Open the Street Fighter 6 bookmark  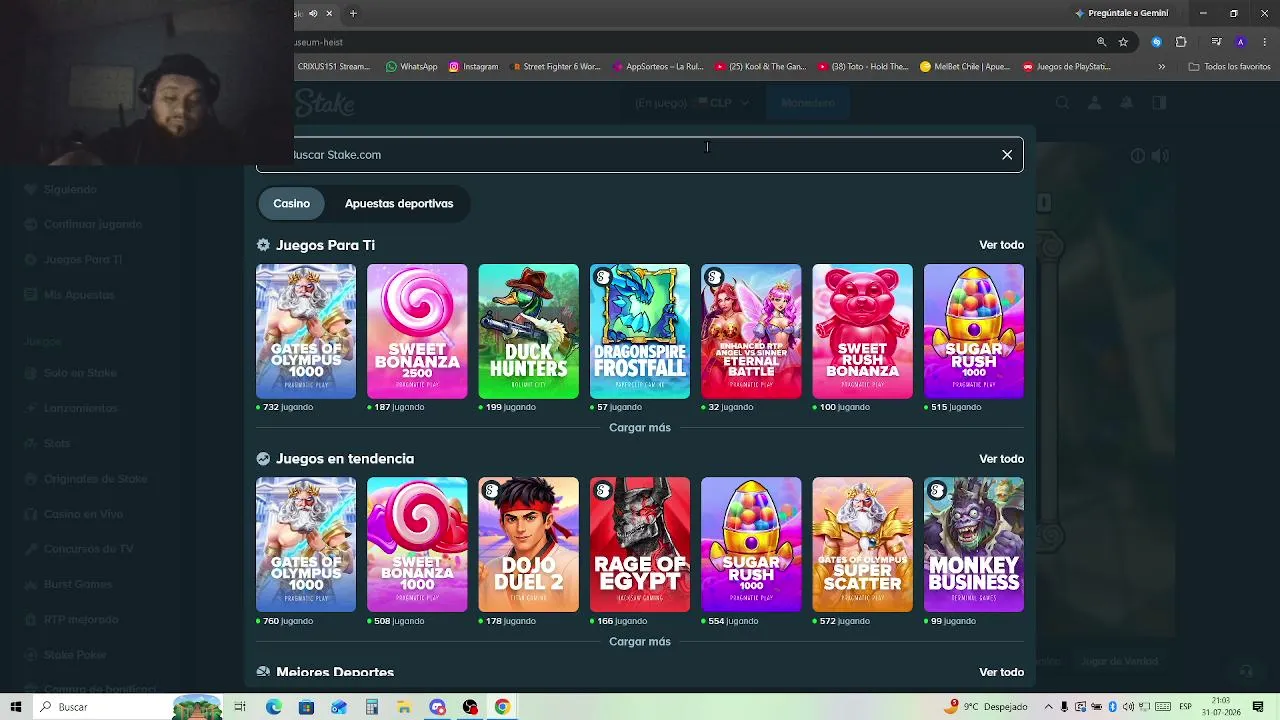pyautogui.click(x=555, y=67)
